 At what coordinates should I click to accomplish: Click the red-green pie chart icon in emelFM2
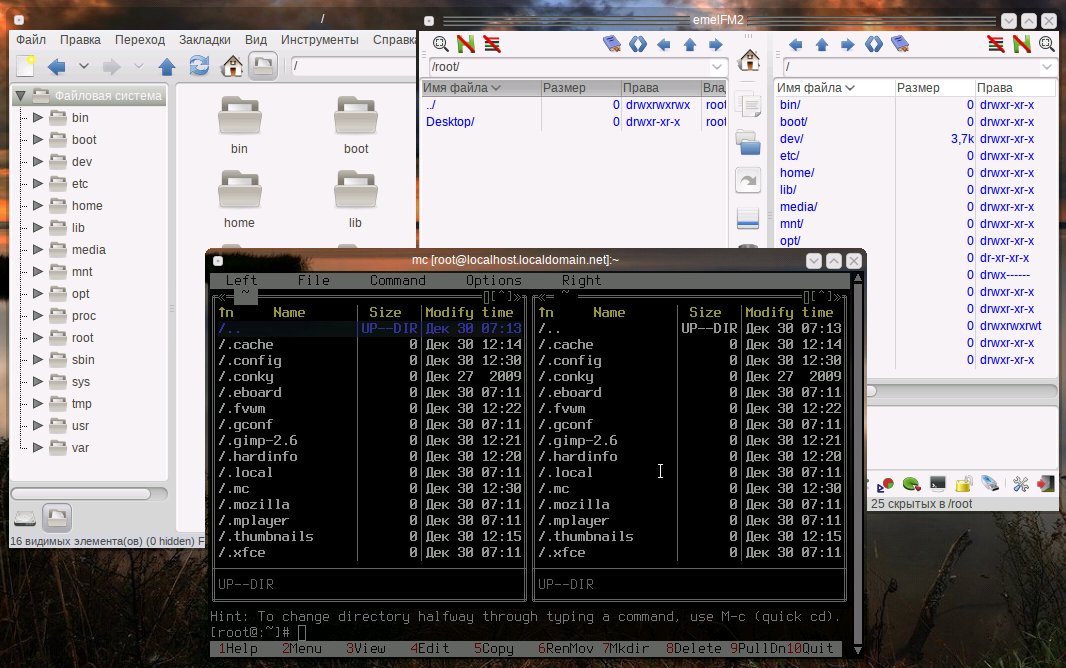tap(885, 484)
